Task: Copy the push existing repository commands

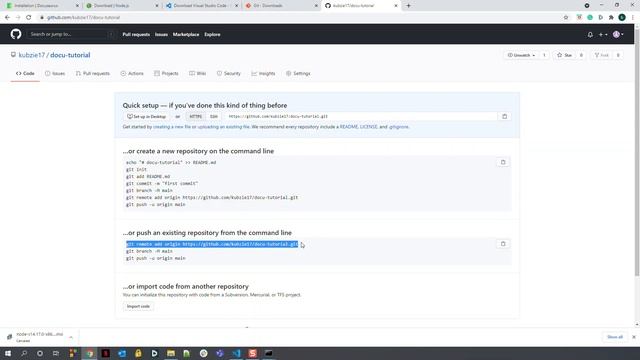Action: click(x=503, y=244)
